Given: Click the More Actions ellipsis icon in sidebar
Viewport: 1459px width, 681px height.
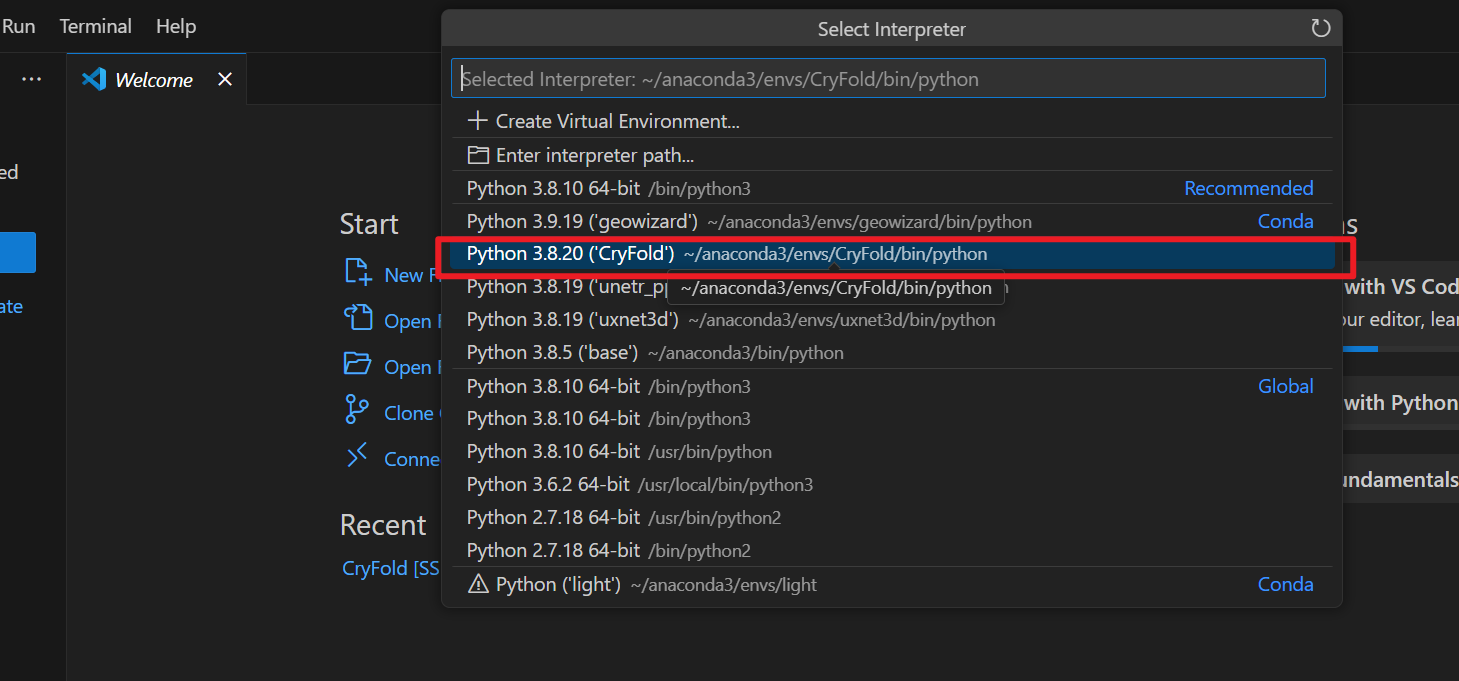Looking at the screenshot, I should [x=31, y=79].
